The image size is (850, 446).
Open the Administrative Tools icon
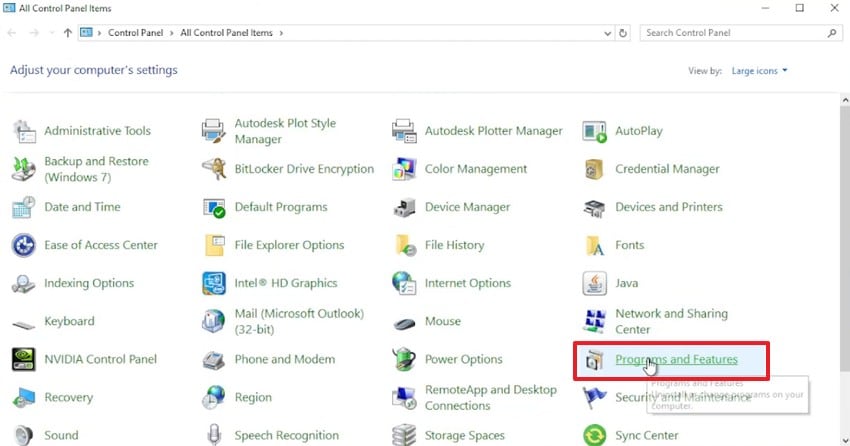(x=24, y=131)
